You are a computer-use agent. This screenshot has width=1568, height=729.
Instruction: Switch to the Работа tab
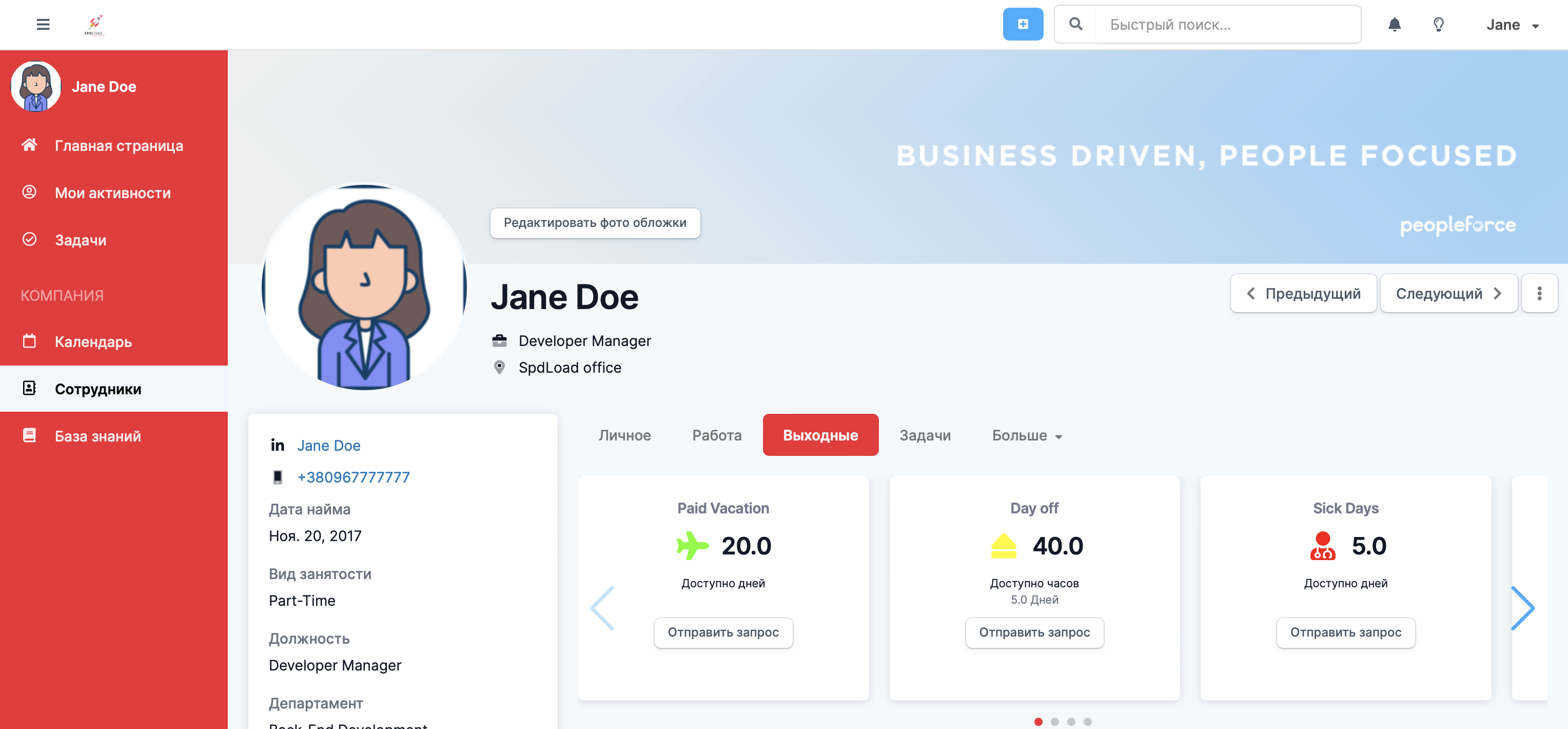point(716,435)
